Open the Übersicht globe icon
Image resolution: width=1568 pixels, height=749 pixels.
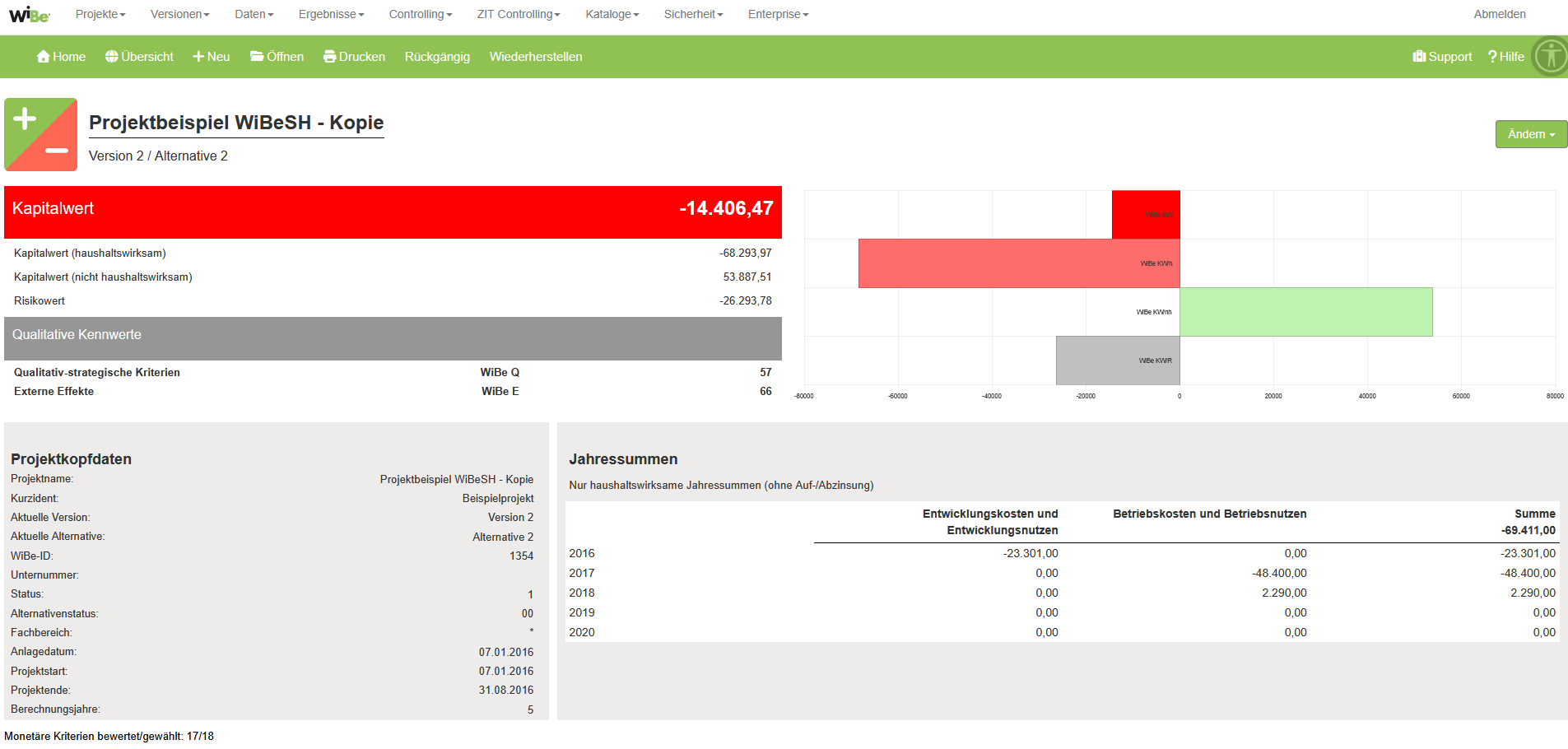(112, 57)
